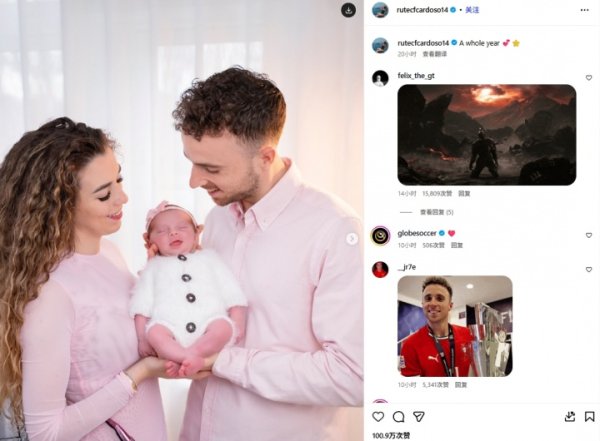Click the download icon on the photo
Viewport: 600px width, 441px height.
click(348, 10)
